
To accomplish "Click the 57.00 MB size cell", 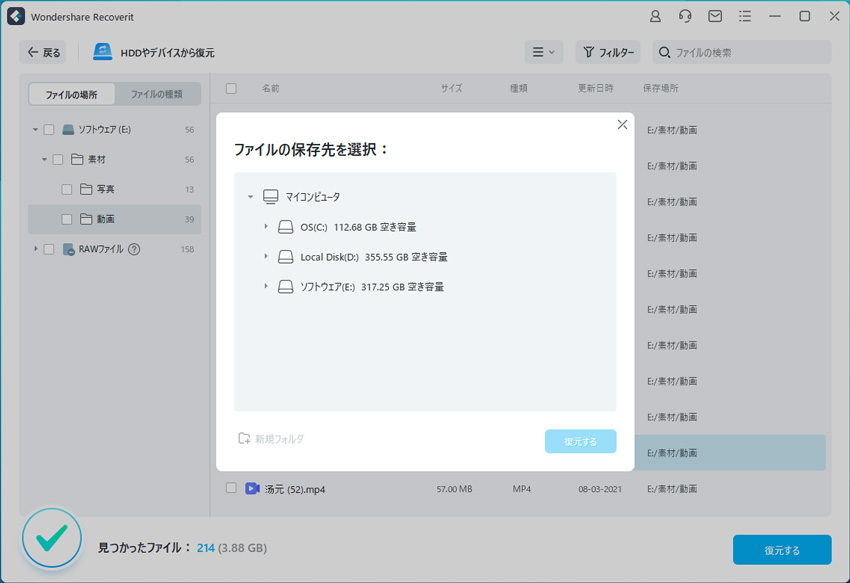I will click(x=454, y=489).
